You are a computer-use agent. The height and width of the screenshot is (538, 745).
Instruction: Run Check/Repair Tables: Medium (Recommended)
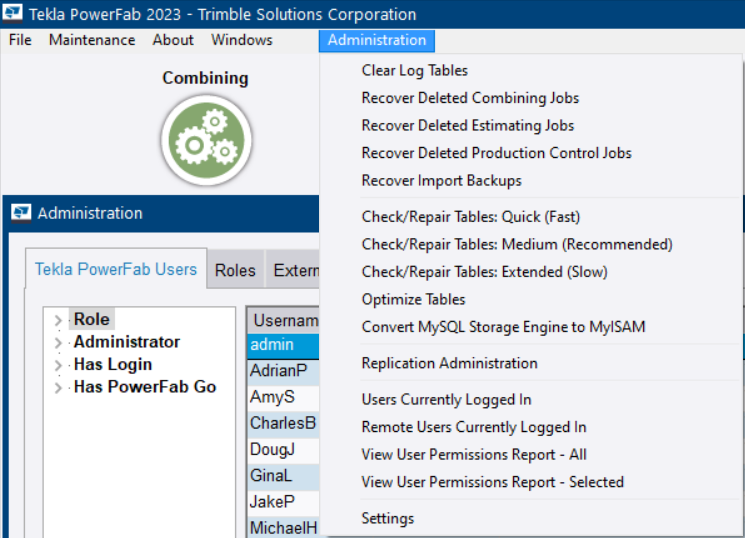516,244
